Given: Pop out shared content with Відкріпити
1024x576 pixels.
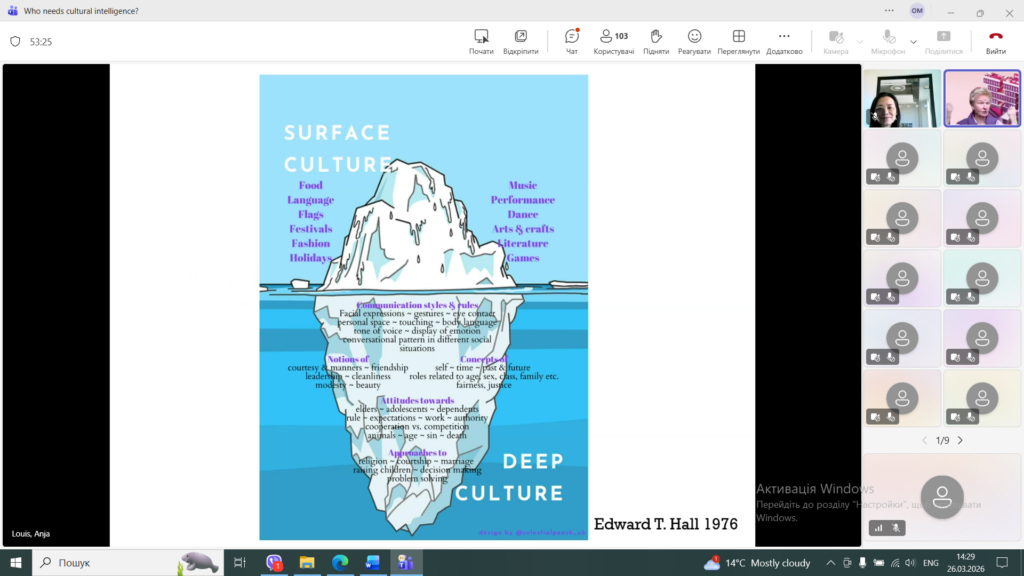Looking at the screenshot, I should point(521,41).
